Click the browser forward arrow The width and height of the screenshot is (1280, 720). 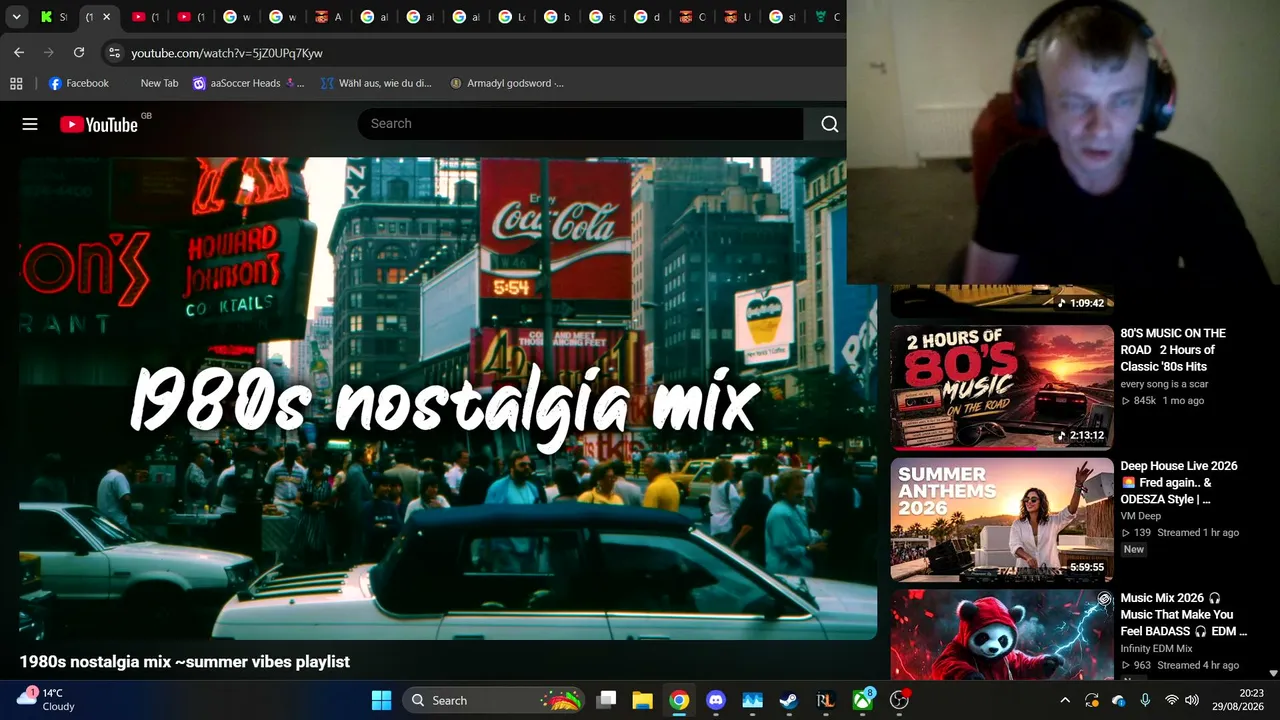pos(49,52)
